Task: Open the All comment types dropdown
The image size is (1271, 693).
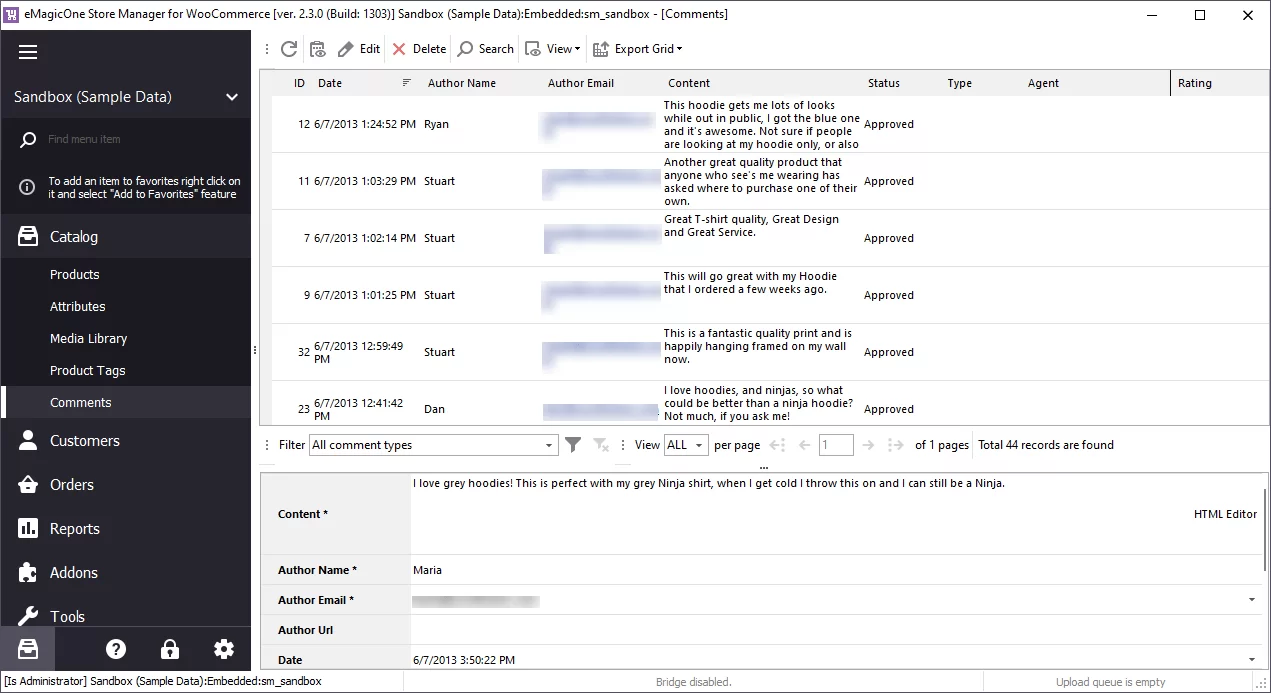Action: 433,444
